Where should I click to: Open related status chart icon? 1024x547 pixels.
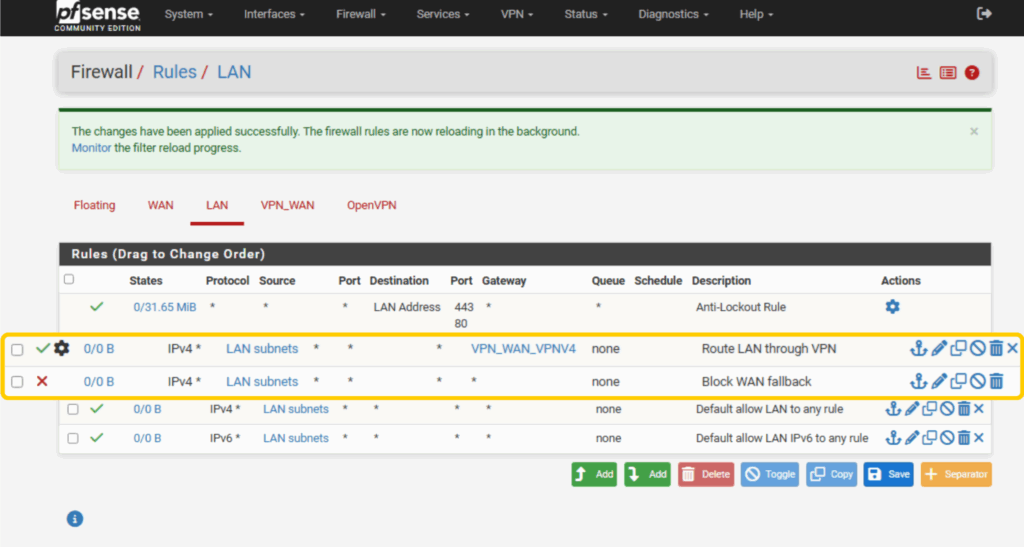[x=923, y=72]
